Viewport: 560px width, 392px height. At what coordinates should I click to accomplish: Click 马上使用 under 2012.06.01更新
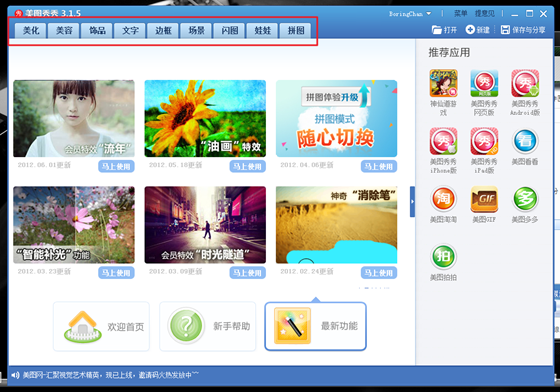pos(116,166)
